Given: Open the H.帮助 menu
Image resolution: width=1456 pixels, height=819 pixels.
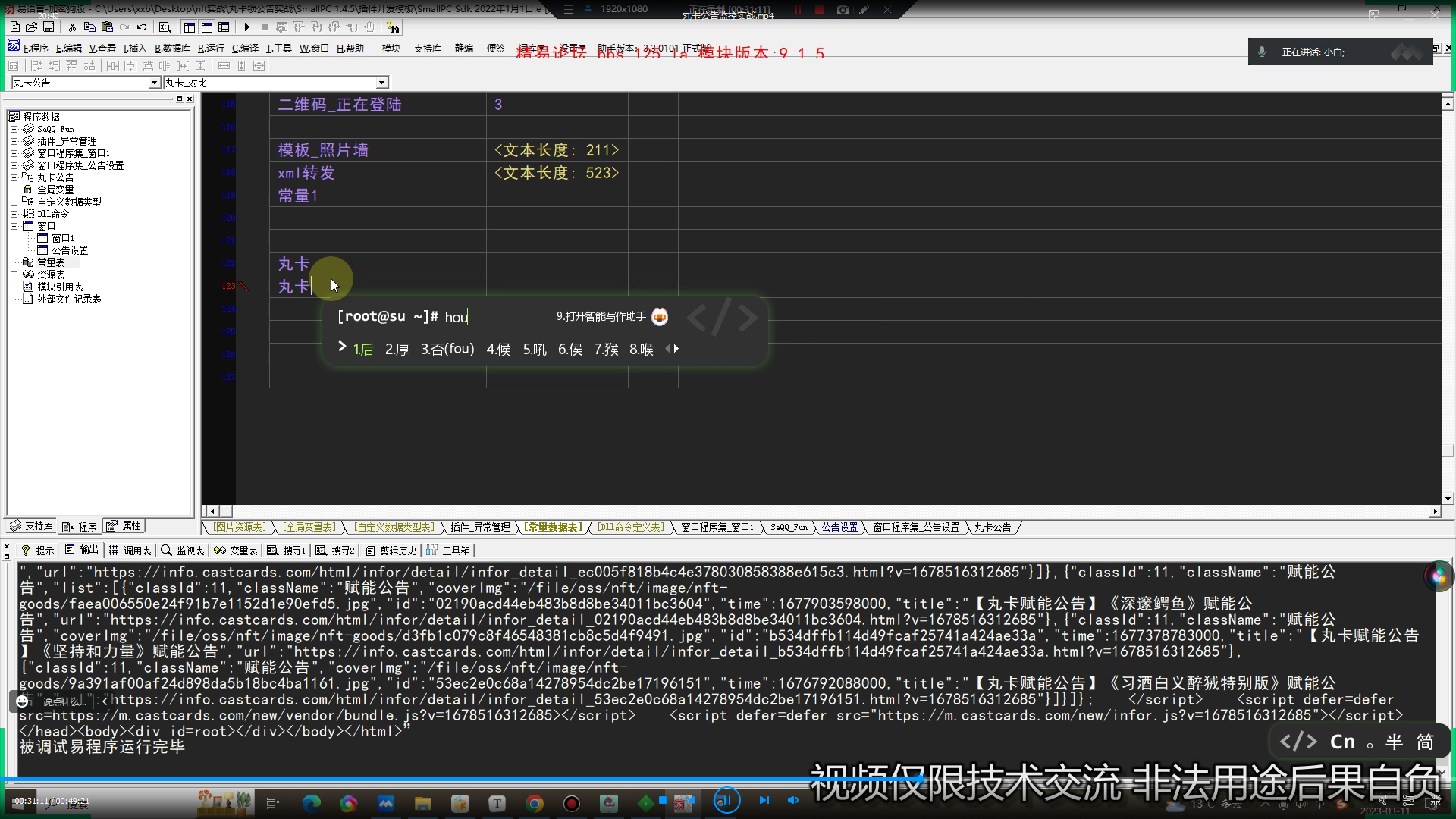Looking at the screenshot, I should click(350, 48).
